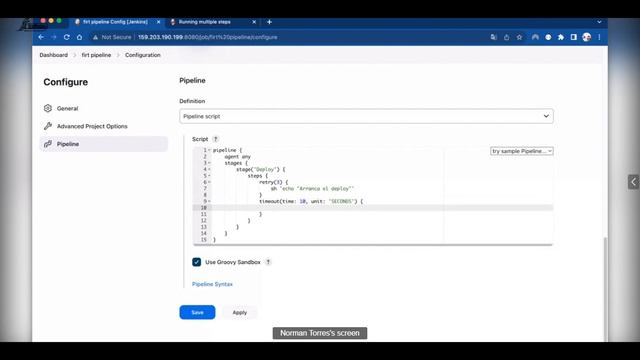Click the Configuration breadcrumb
The width and height of the screenshot is (640, 360).
pyautogui.click(x=143, y=55)
